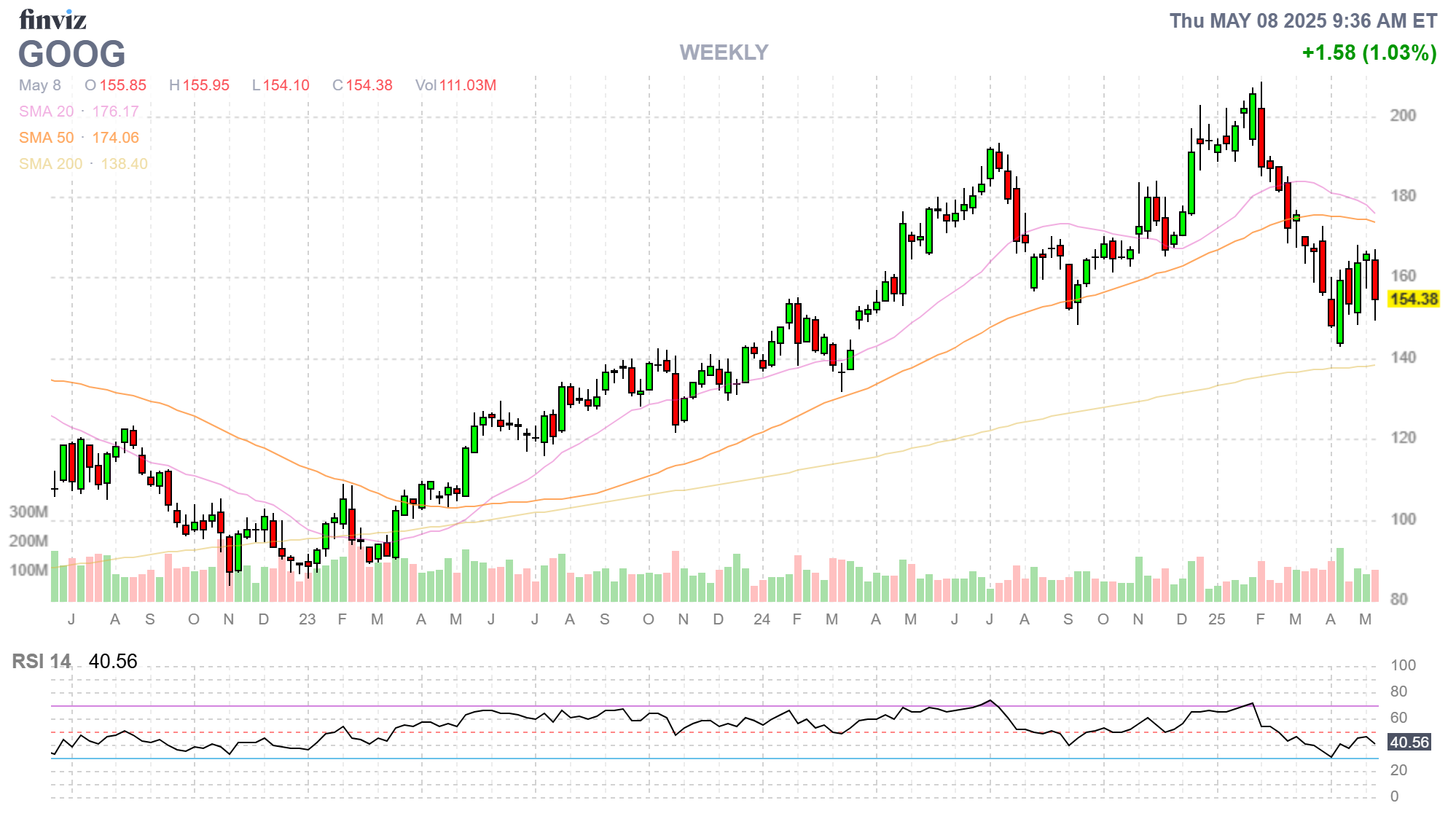Click the yellow 154.38 price tag
The image size is (1456, 819).
pos(1413,299)
